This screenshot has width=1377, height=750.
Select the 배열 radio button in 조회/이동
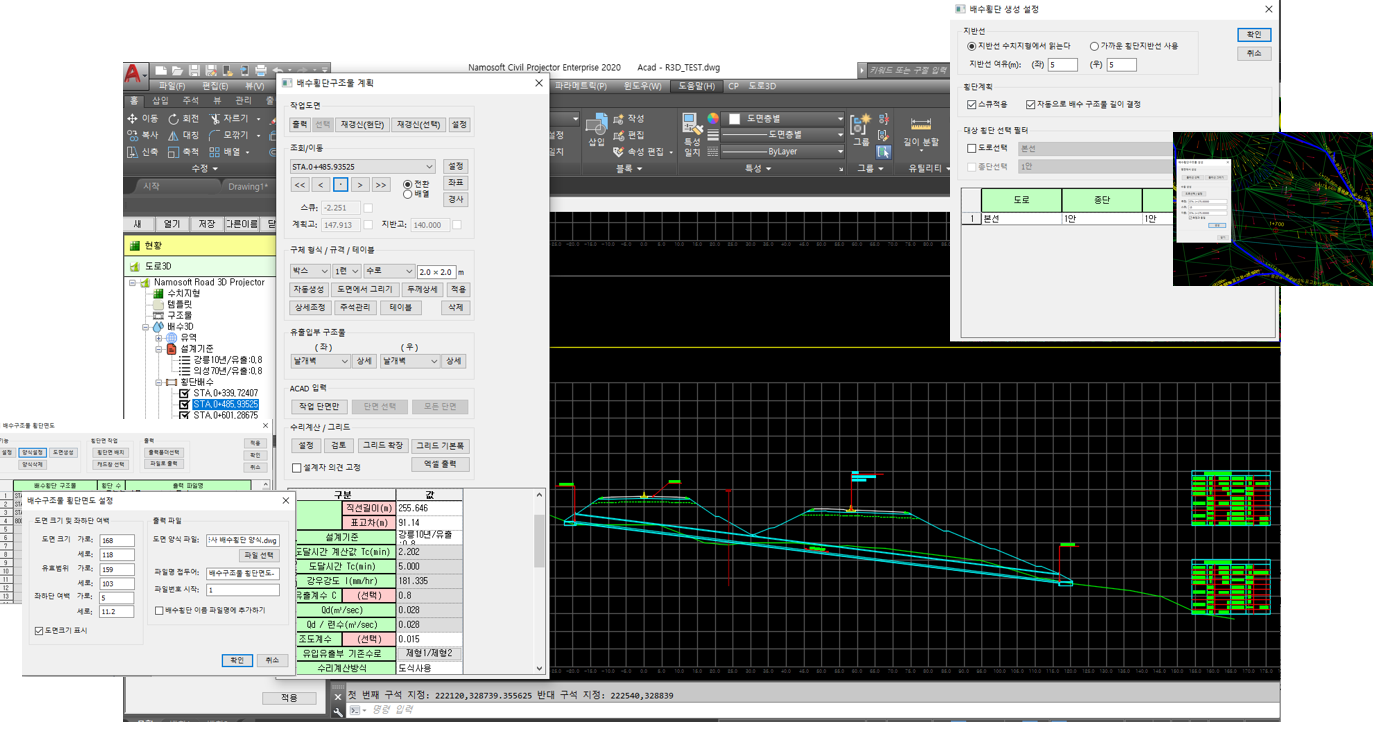pos(407,194)
